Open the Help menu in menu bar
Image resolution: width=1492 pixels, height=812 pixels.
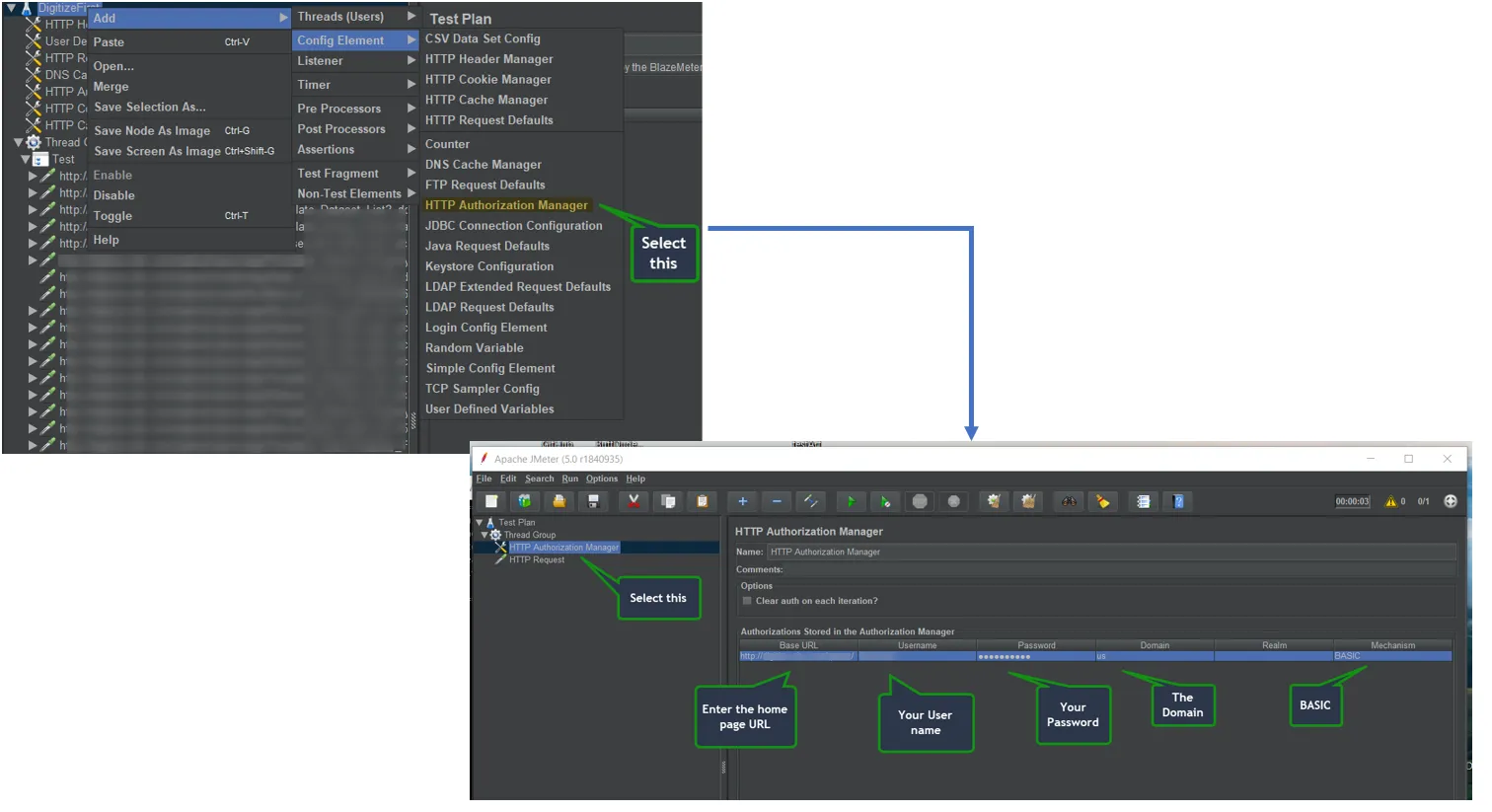[635, 479]
